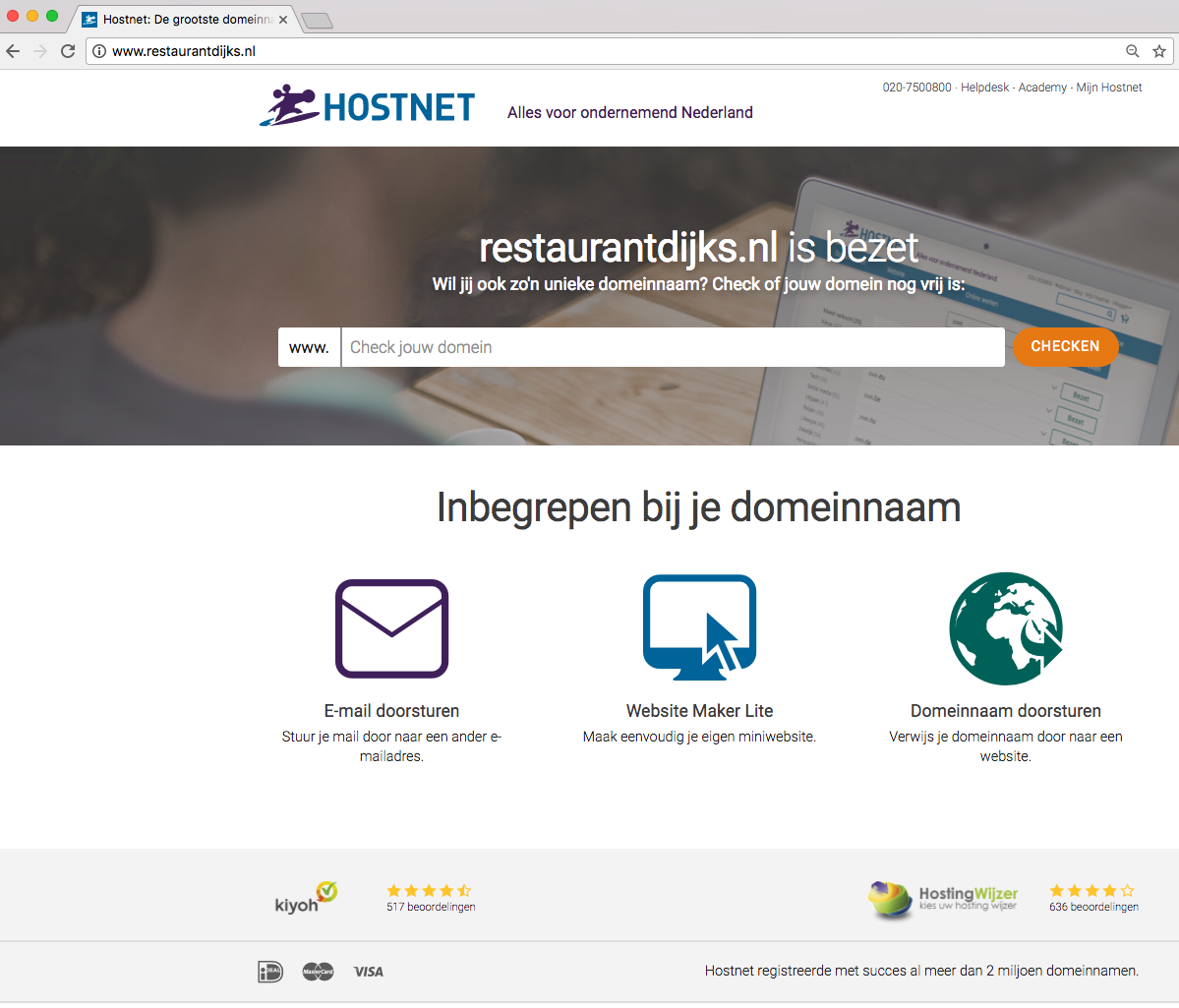The width and height of the screenshot is (1179, 1008).
Task: Click the HostingWijzer logo
Action: [x=944, y=899]
